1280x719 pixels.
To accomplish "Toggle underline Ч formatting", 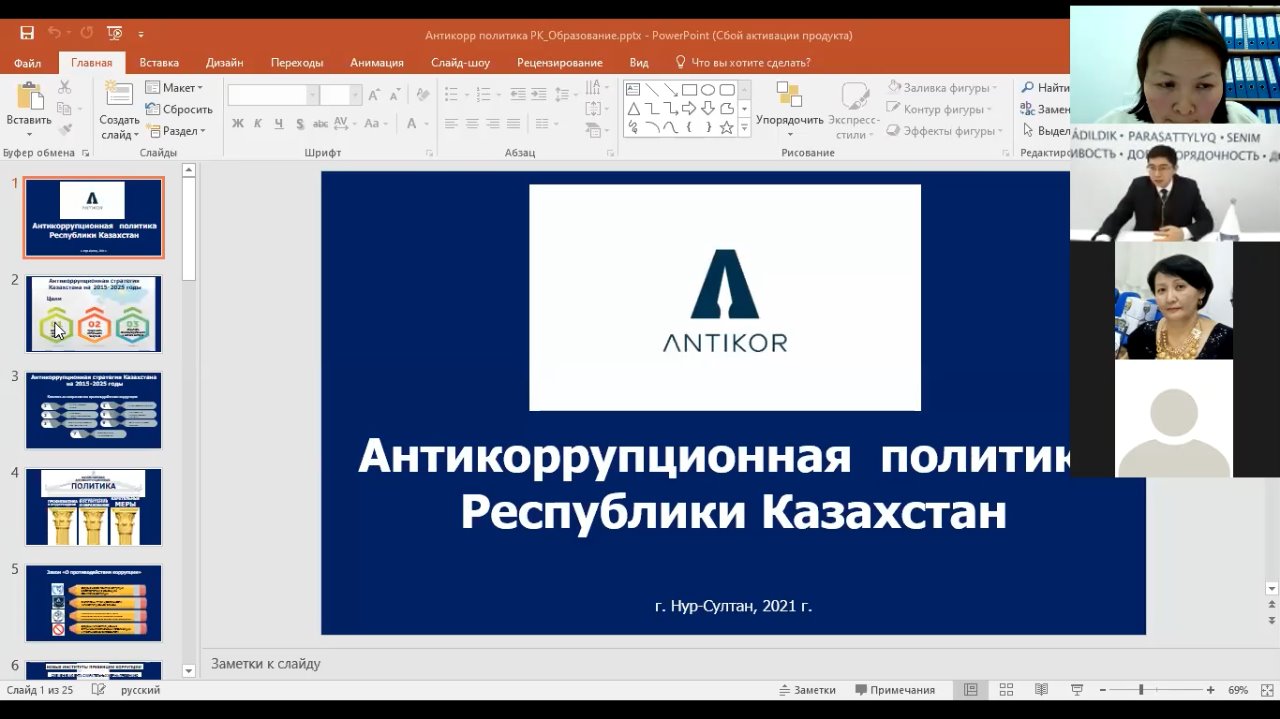I will (279, 124).
